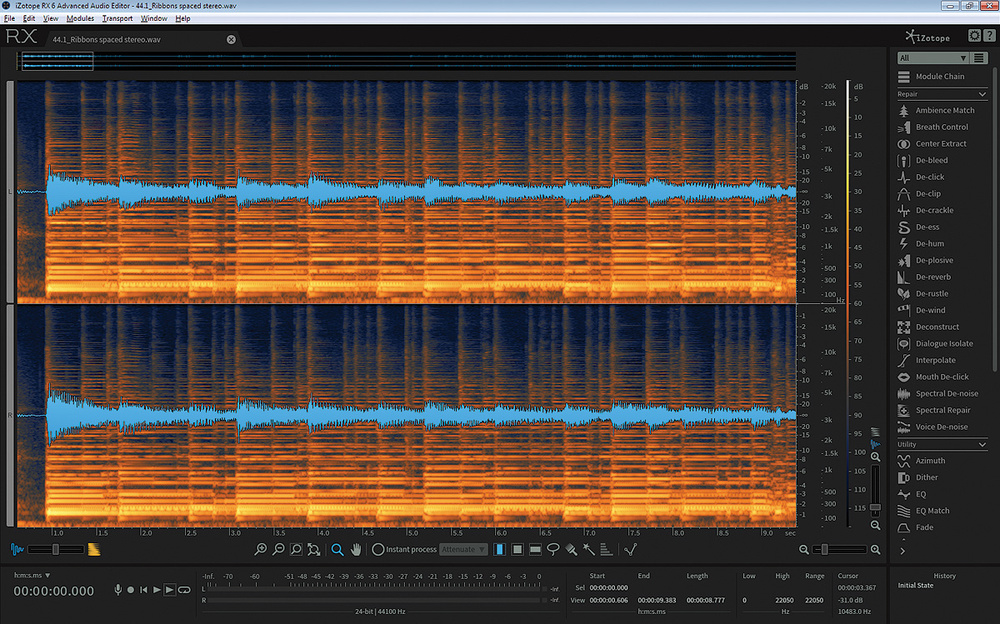The width and height of the screenshot is (1000, 624).
Task: Open the De-plosive module
Action: 926,260
